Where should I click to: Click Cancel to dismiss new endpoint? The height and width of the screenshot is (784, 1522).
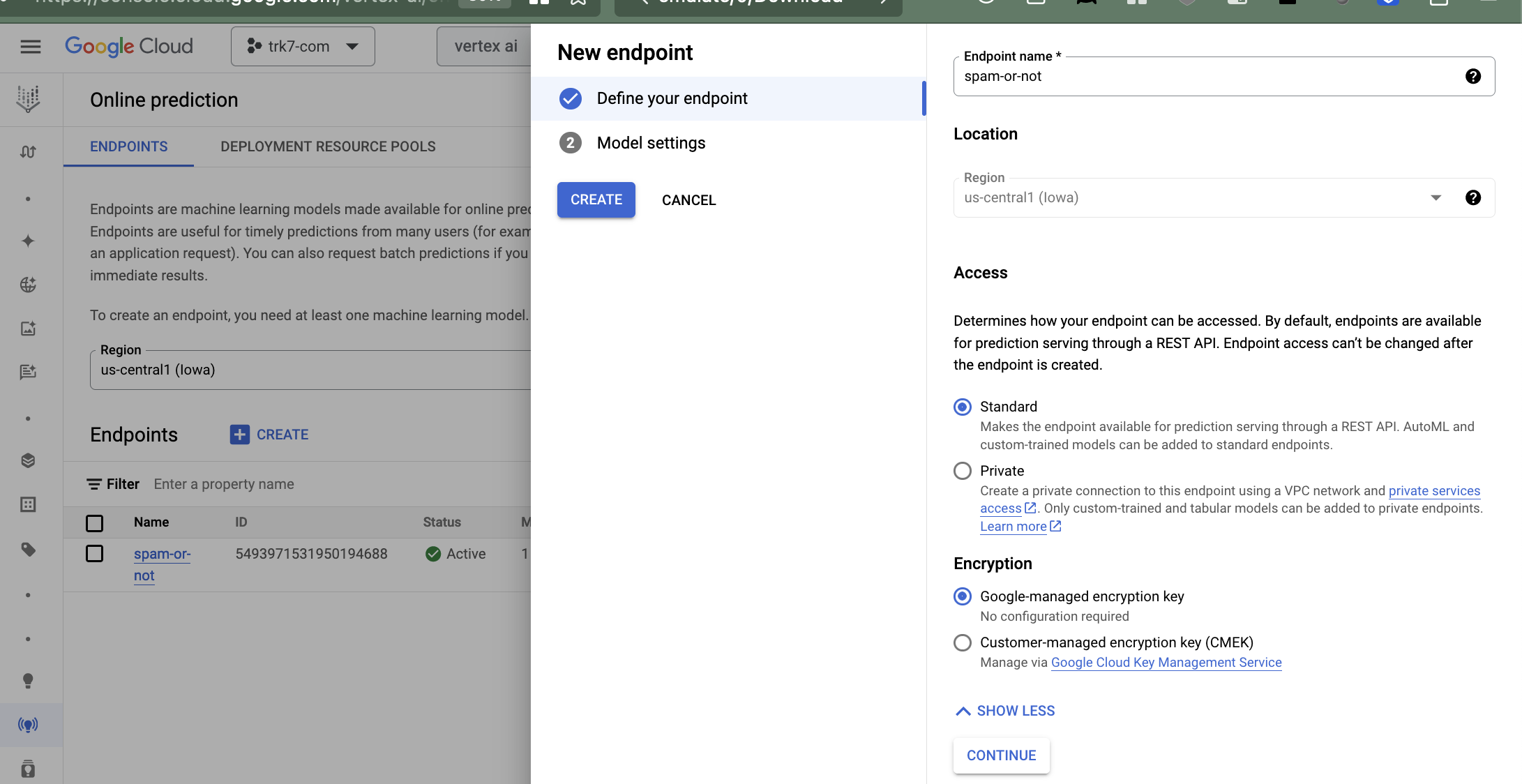(x=688, y=199)
